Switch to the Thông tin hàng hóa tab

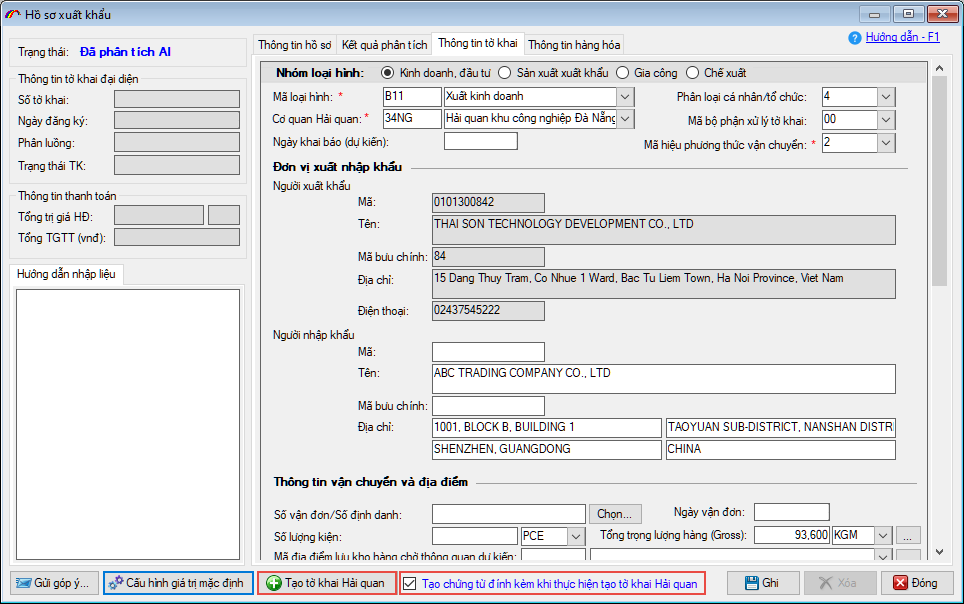click(x=574, y=45)
